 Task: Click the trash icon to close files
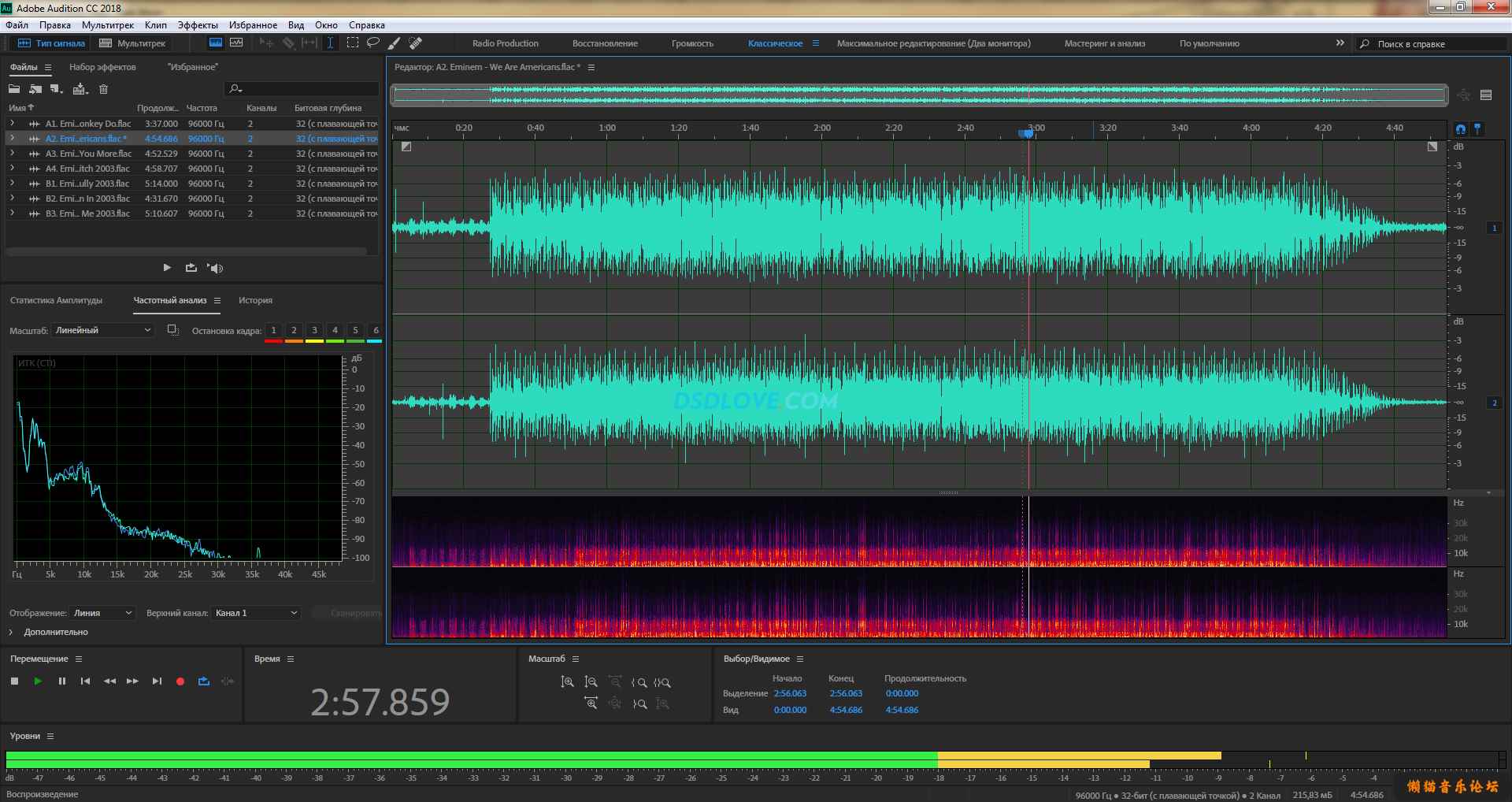pyautogui.click(x=103, y=89)
